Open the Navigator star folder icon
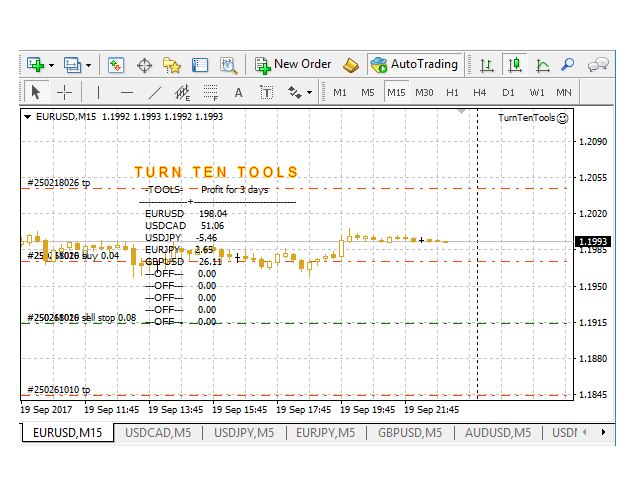The image size is (640, 480). [x=172, y=65]
